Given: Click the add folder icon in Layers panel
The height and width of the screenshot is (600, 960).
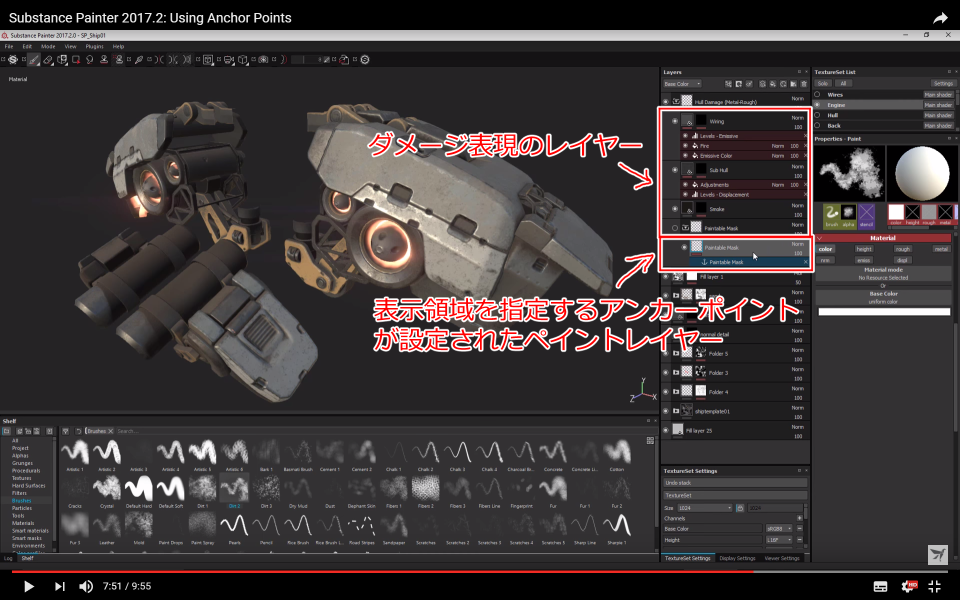Looking at the screenshot, I should (793, 84).
